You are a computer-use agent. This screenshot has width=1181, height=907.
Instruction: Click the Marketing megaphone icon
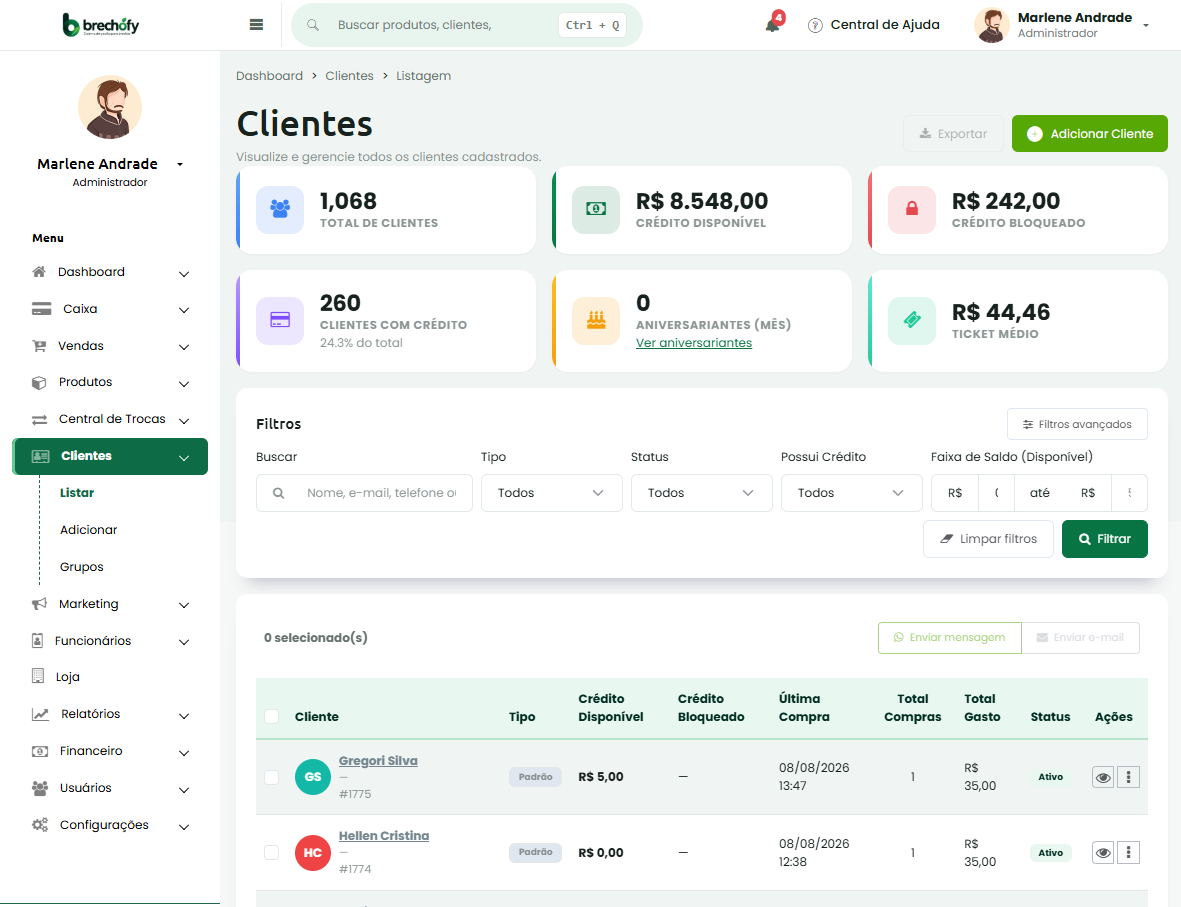point(39,604)
